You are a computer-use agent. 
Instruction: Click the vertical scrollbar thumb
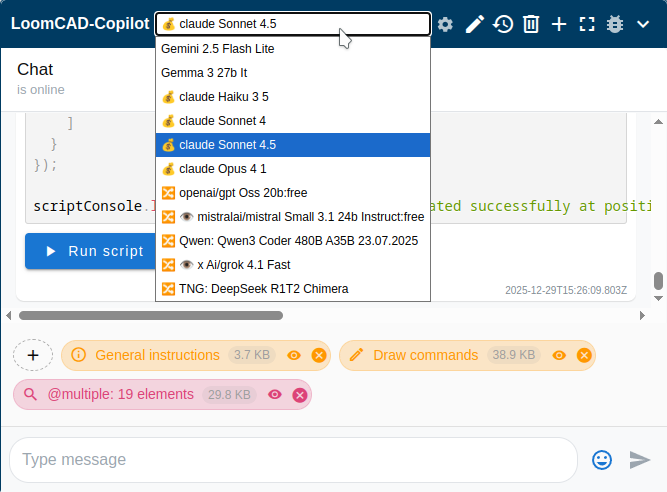click(x=658, y=281)
